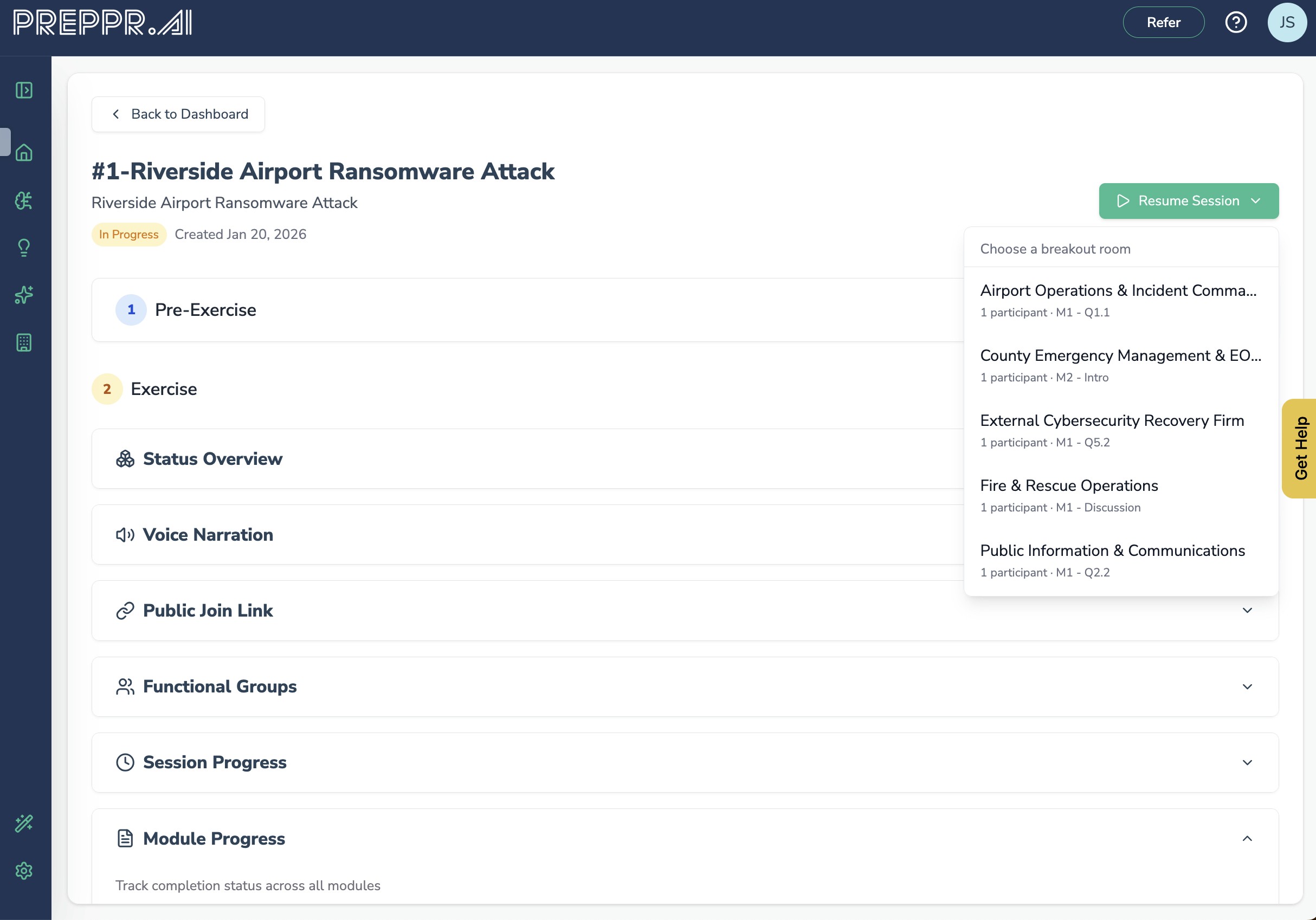Screen dimensions: 1316x920
Task: Expand the sidebar panel toggle icon
Action: tap(24, 90)
